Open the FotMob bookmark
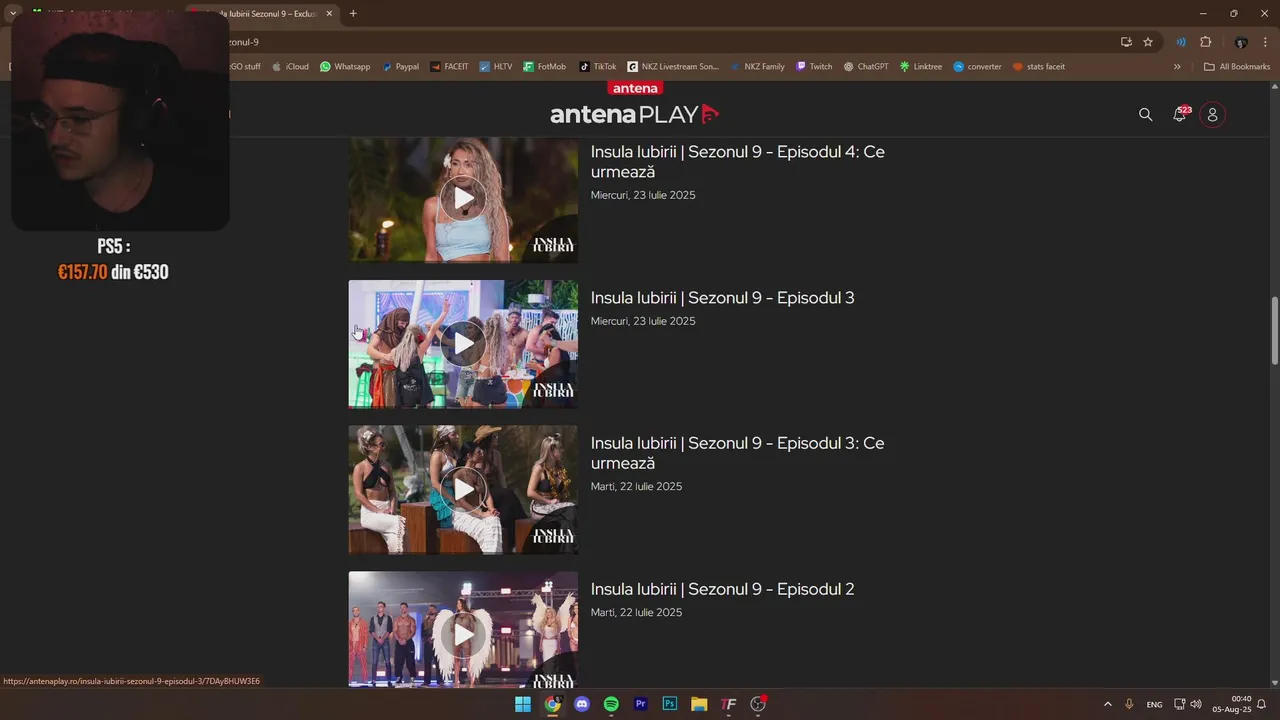Screen dimensions: 1280x720 (x=544, y=67)
